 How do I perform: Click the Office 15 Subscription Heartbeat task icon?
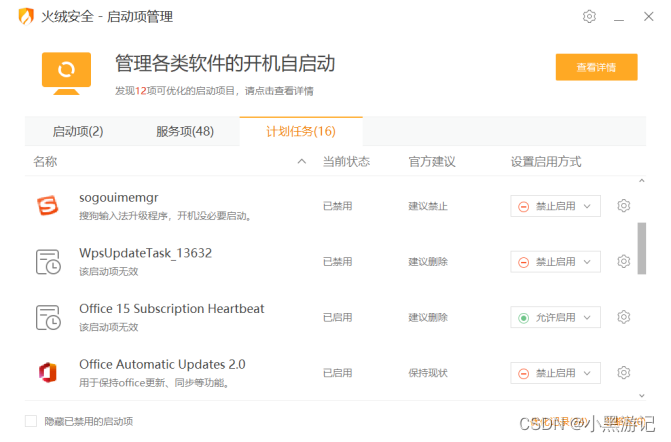click(x=48, y=317)
